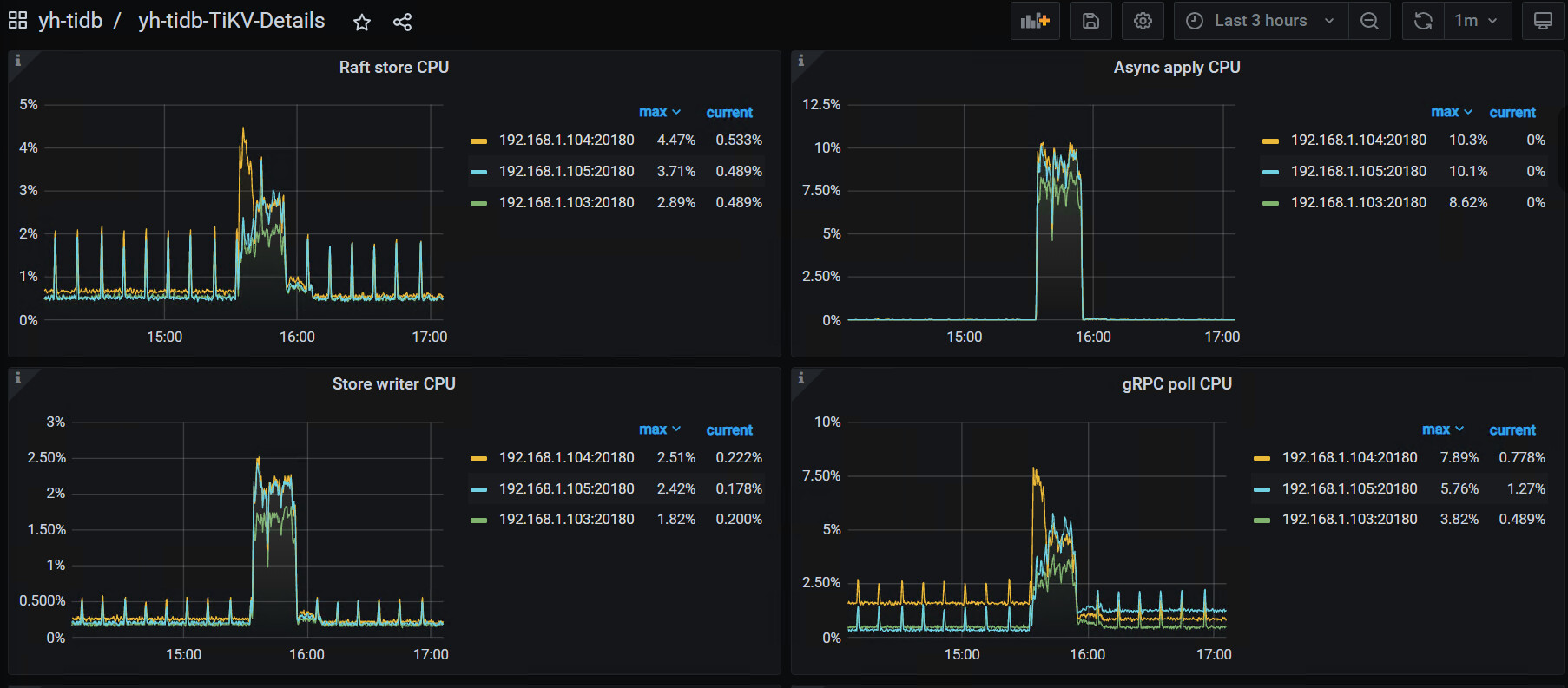Refresh the dashboard now
Viewport: 1568px width, 688px height.
pyautogui.click(x=1423, y=21)
